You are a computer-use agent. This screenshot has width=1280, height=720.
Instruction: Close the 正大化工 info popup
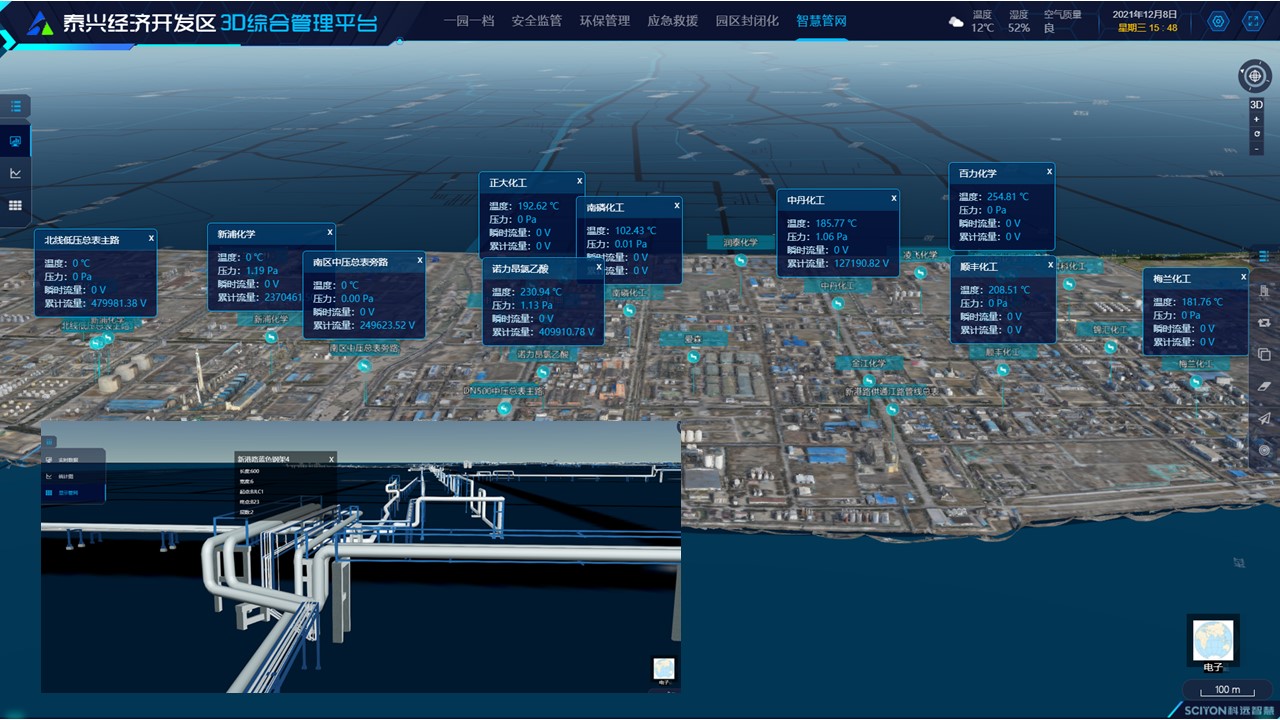579,182
